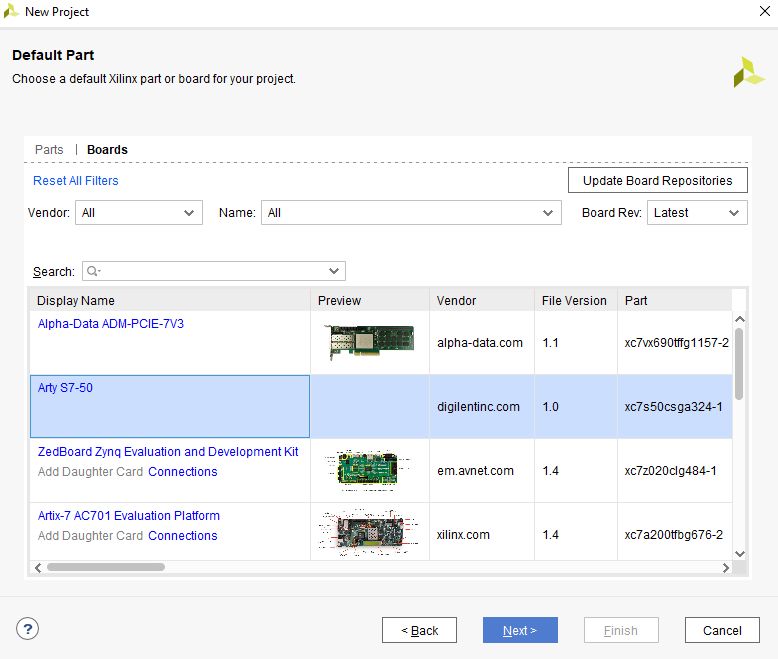
Task: Click the vertical scrollbar thumb
Action: [739, 364]
